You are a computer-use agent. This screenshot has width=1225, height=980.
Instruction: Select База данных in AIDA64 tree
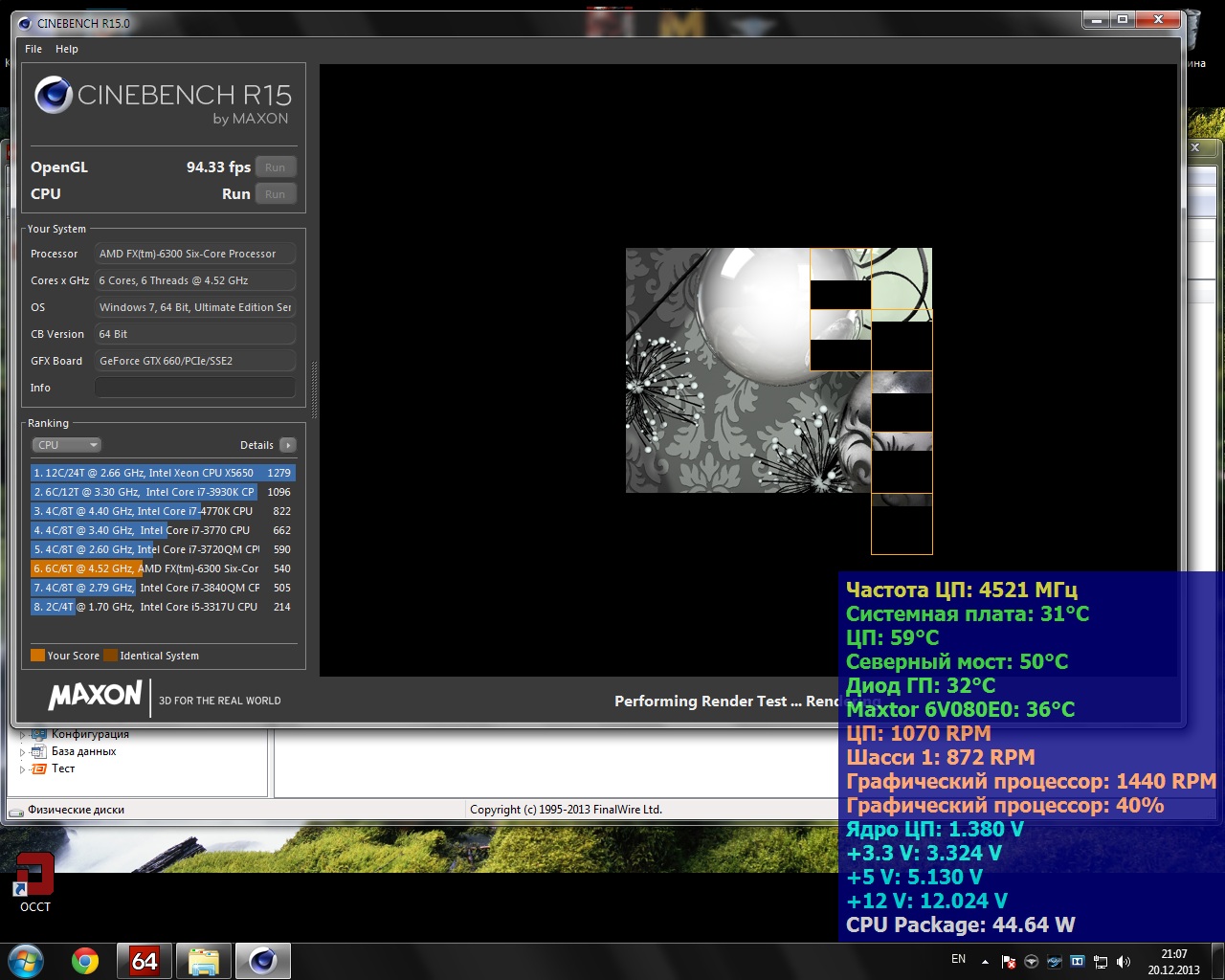pyautogui.click(x=83, y=751)
